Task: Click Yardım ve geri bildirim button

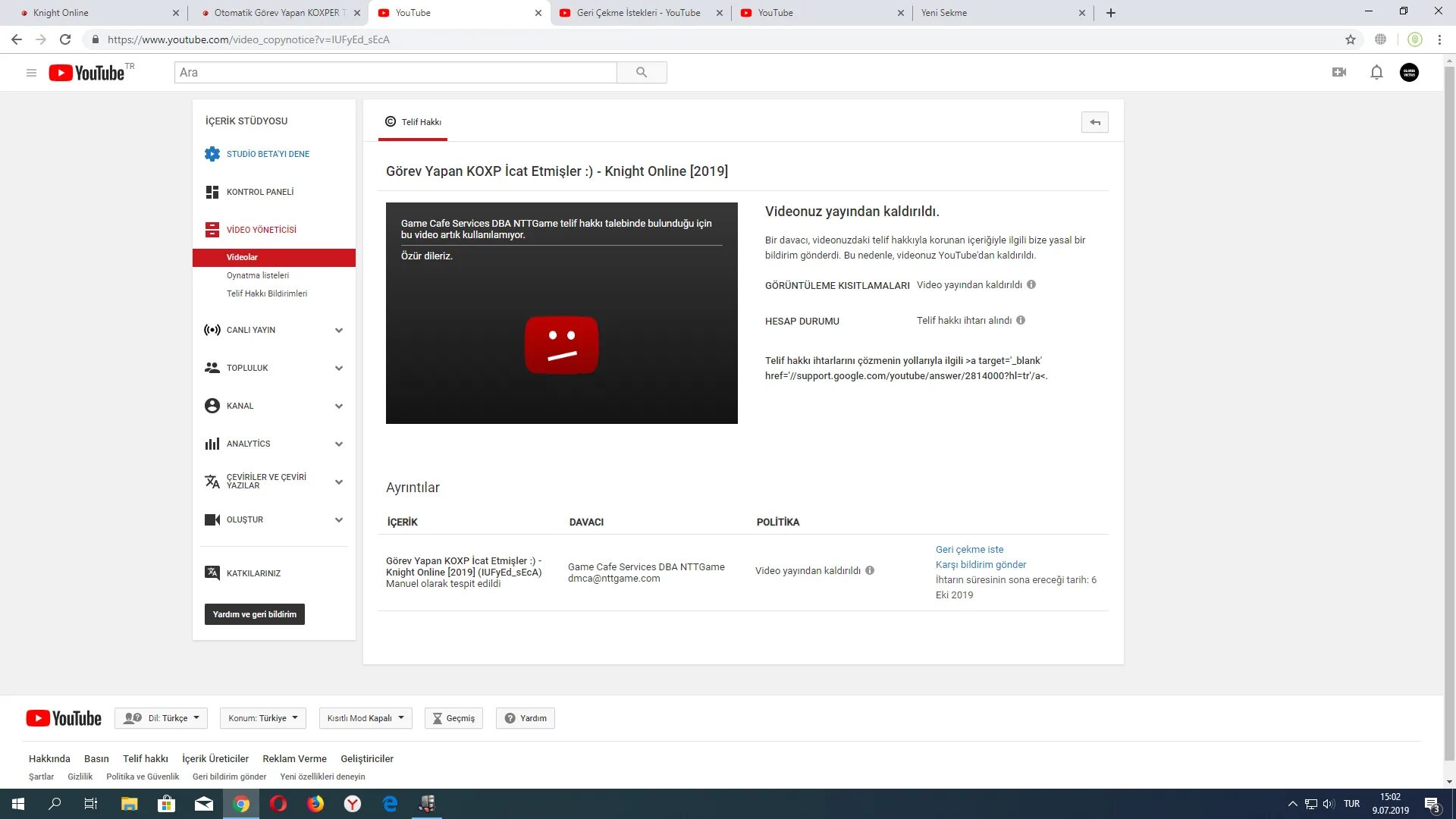Action: coord(254,613)
